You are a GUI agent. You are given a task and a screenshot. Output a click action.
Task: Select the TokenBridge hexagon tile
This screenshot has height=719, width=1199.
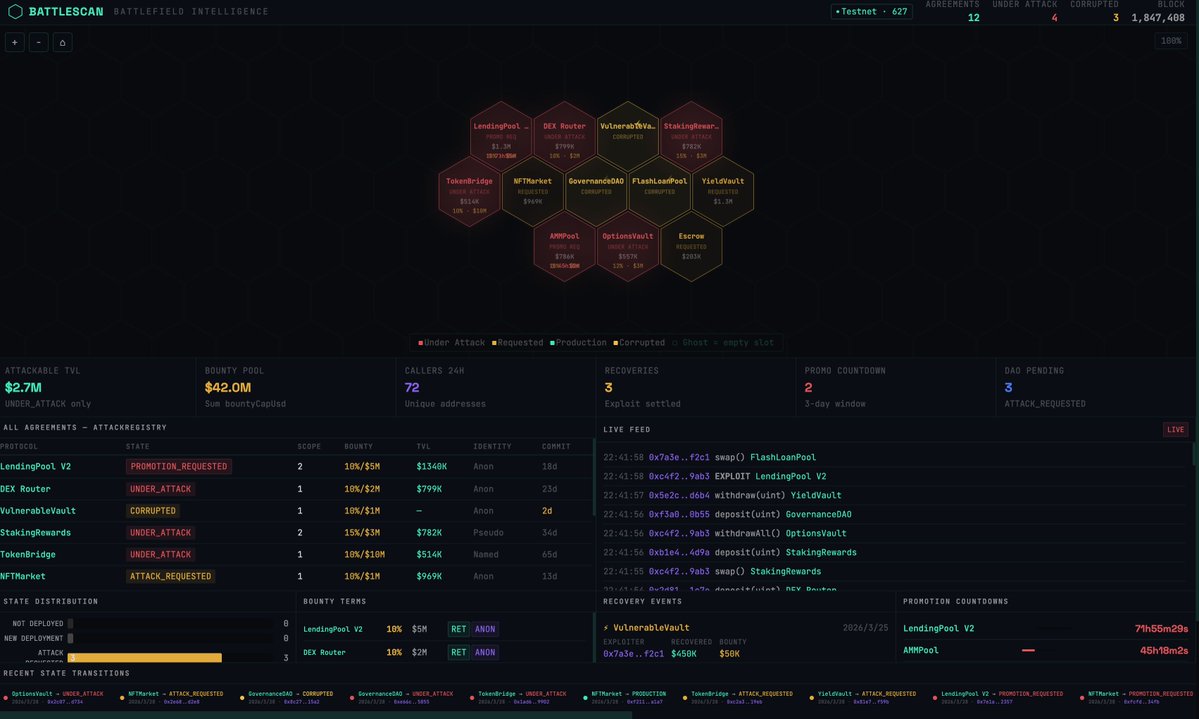pyautogui.click(x=470, y=191)
